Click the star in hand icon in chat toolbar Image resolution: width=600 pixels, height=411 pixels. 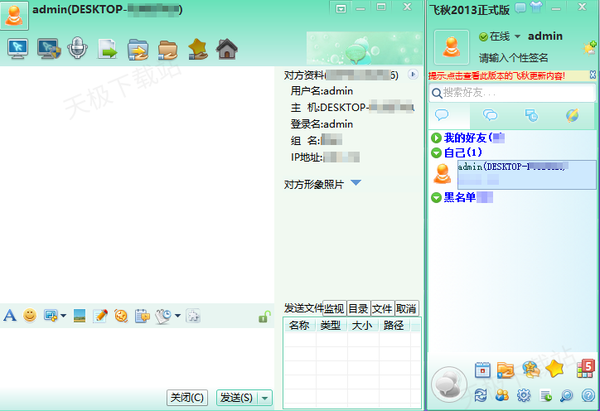click(x=198, y=49)
